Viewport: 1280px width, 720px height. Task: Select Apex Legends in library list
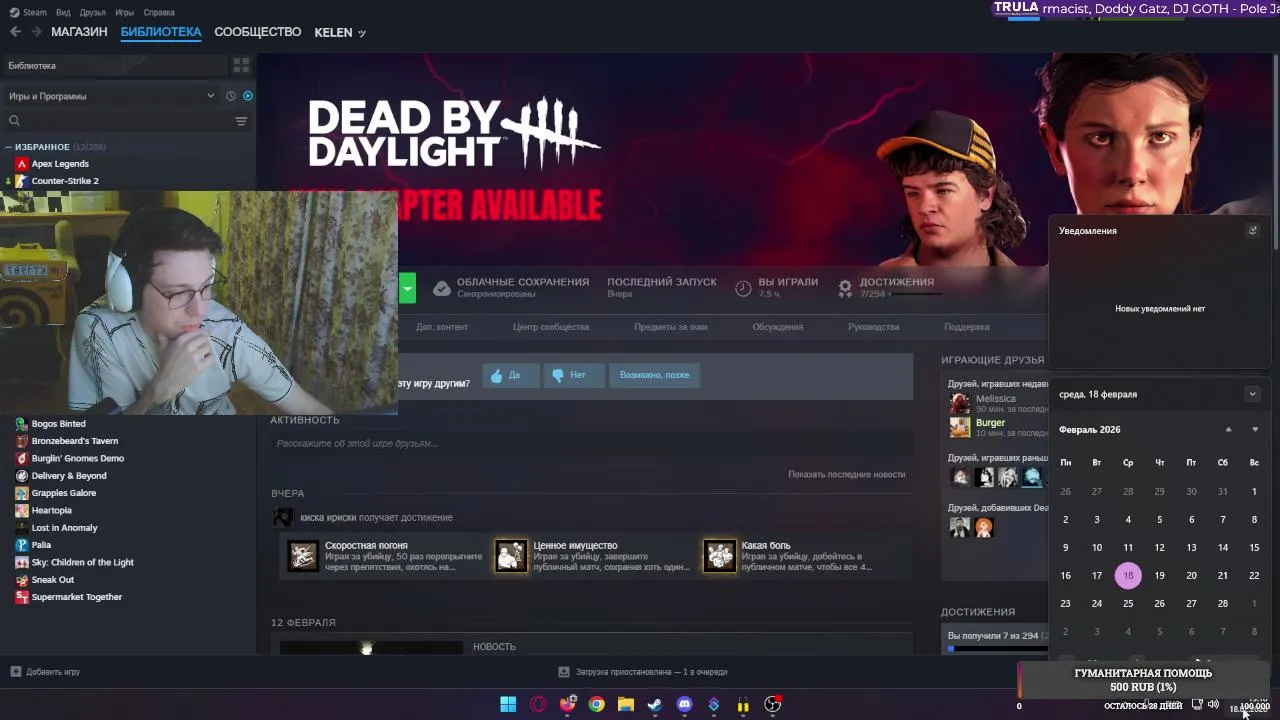click(60, 164)
